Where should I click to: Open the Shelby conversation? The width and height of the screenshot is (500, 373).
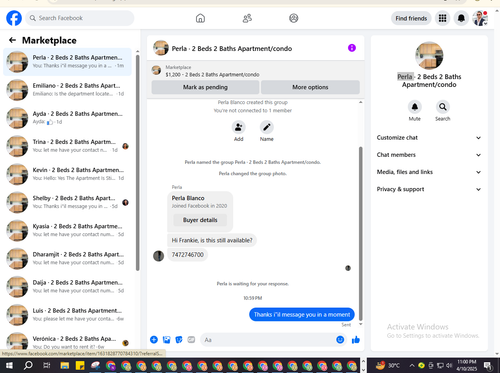67,202
